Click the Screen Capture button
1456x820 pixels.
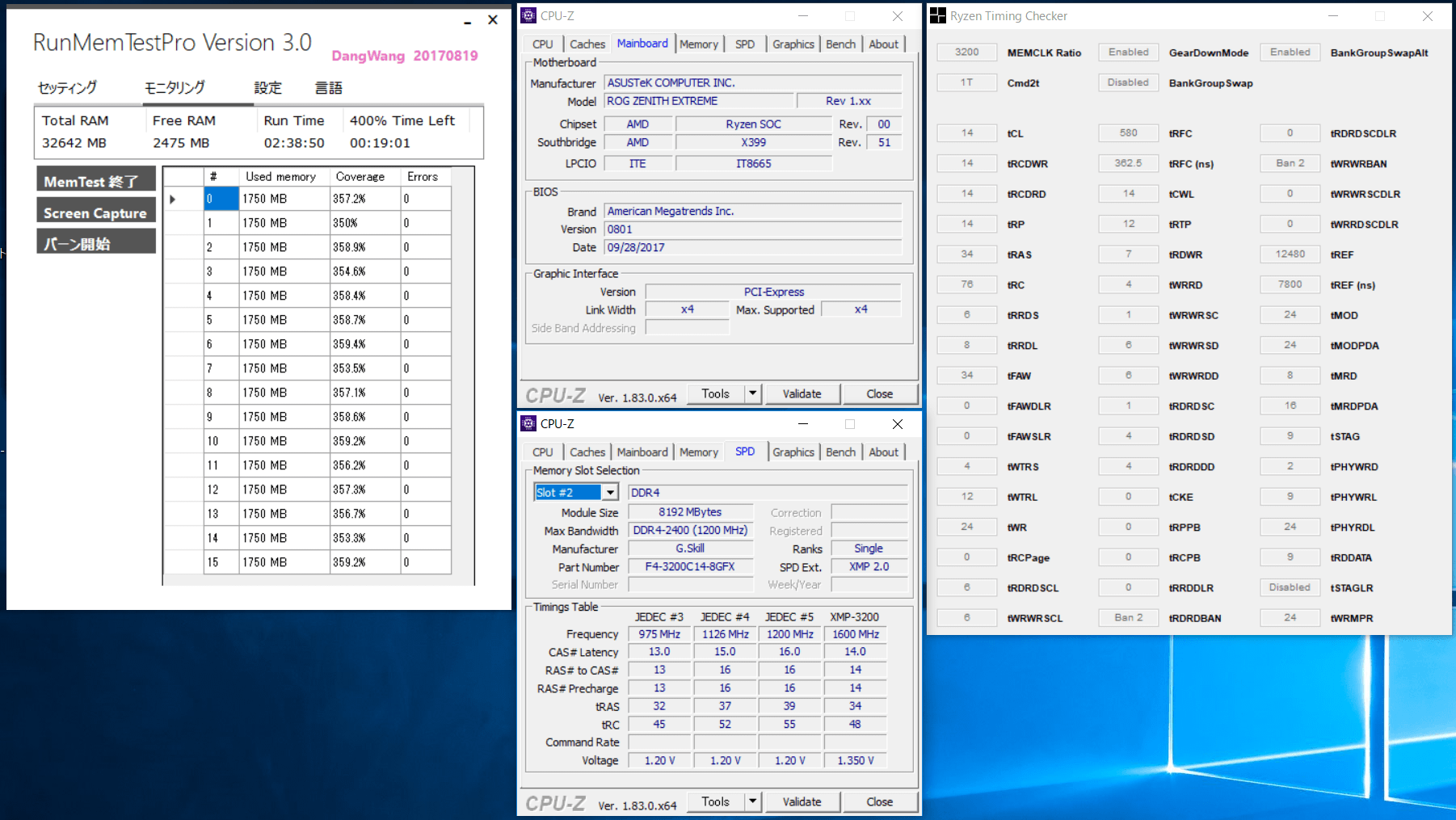(x=96, y=211)
